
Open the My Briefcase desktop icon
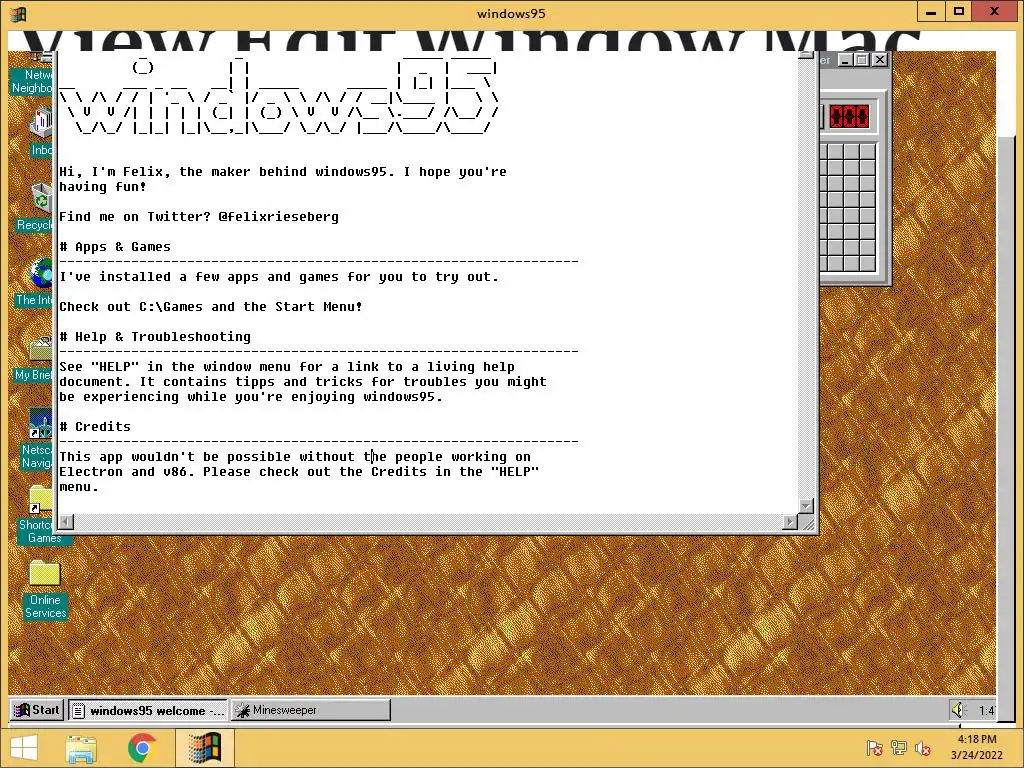click(36, 358)
